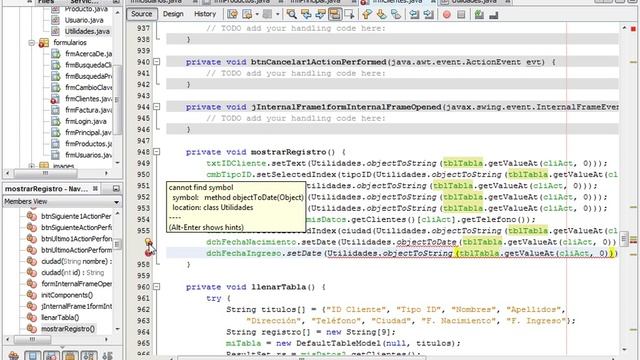Select frmClientes.java with error badge
The height and width of the screenshot is (360, 640).
[88, 99]
